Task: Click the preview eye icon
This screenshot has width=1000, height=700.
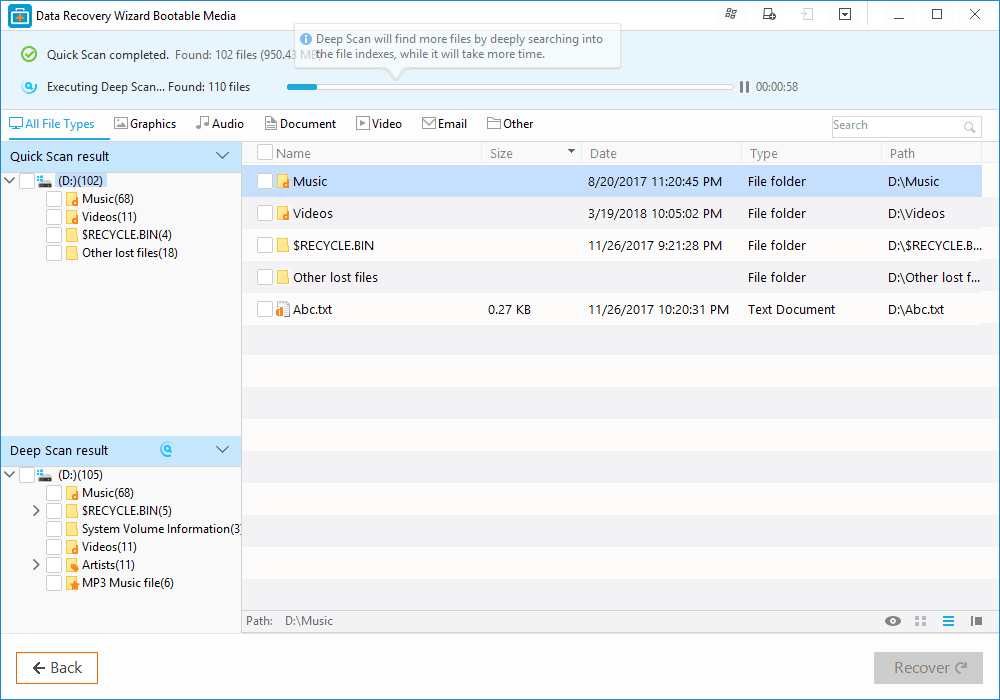Action: point(893,621)
